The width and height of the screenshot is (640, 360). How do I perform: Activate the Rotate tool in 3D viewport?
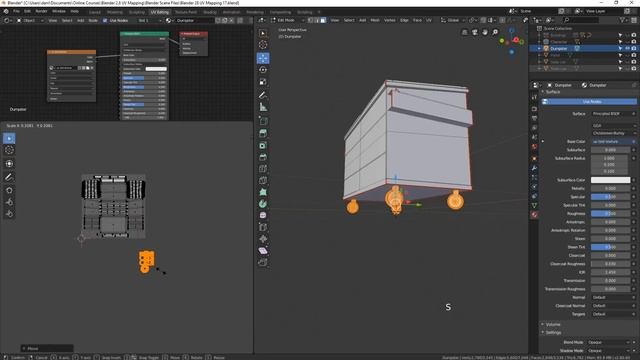(x=263, y=70)
